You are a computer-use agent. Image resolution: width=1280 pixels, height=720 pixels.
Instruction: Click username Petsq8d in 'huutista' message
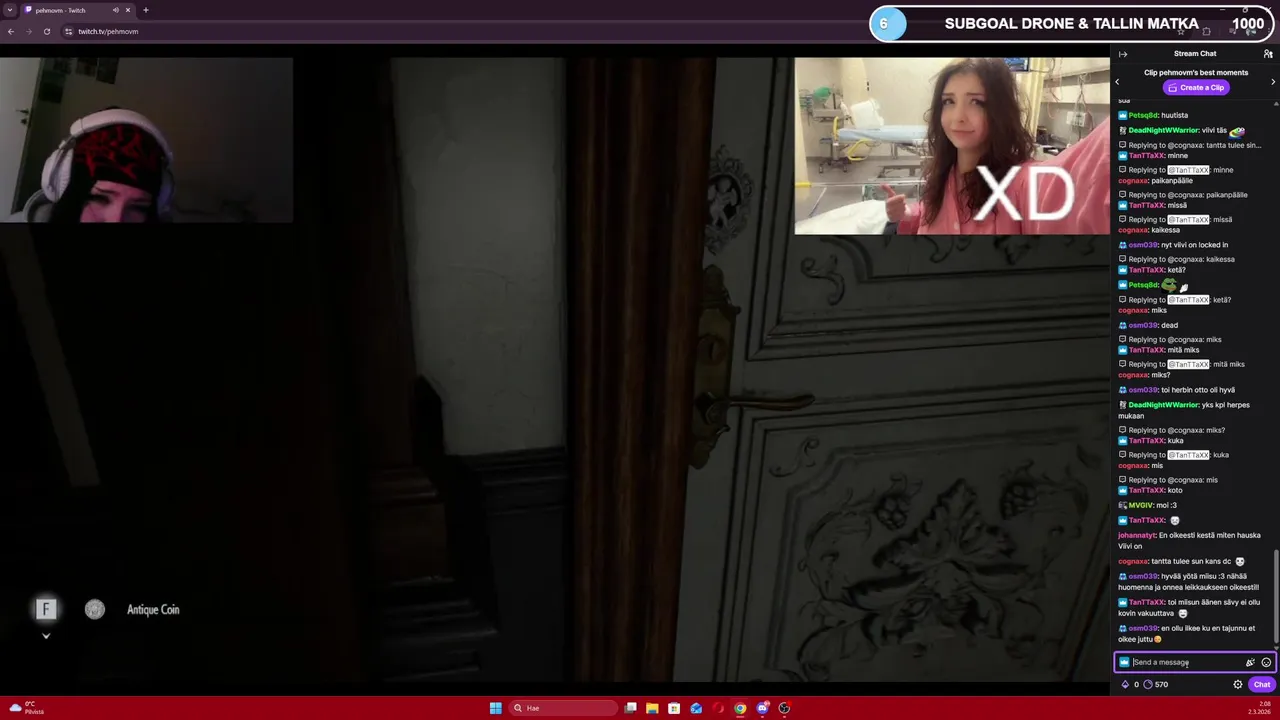click(1143, 115)
